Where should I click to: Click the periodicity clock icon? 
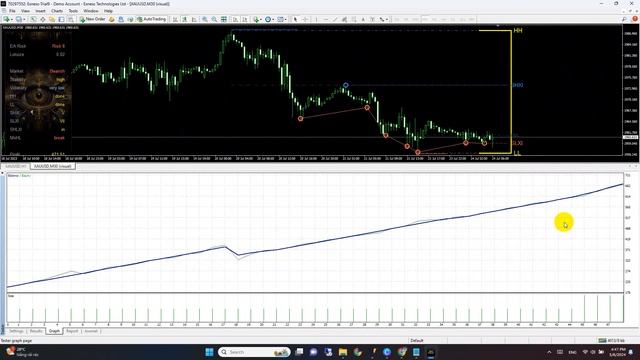268,19
